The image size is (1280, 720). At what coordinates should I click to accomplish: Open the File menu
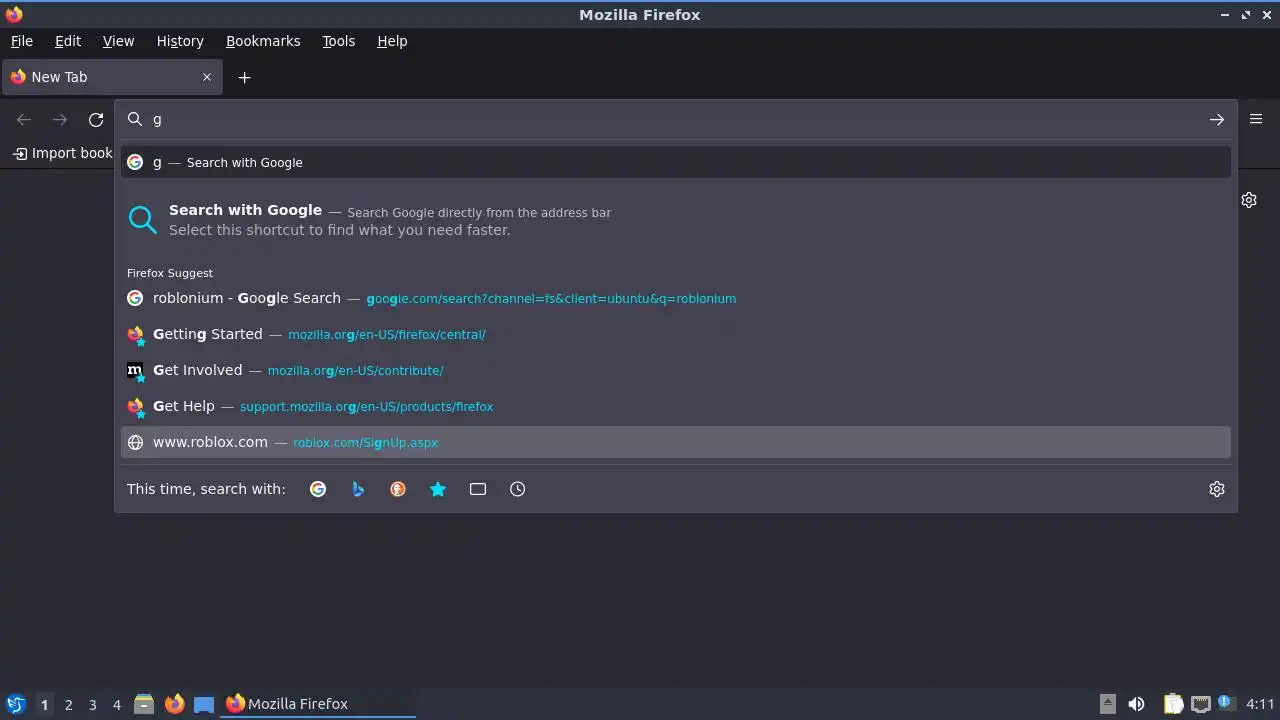click(x=22, y=41)
